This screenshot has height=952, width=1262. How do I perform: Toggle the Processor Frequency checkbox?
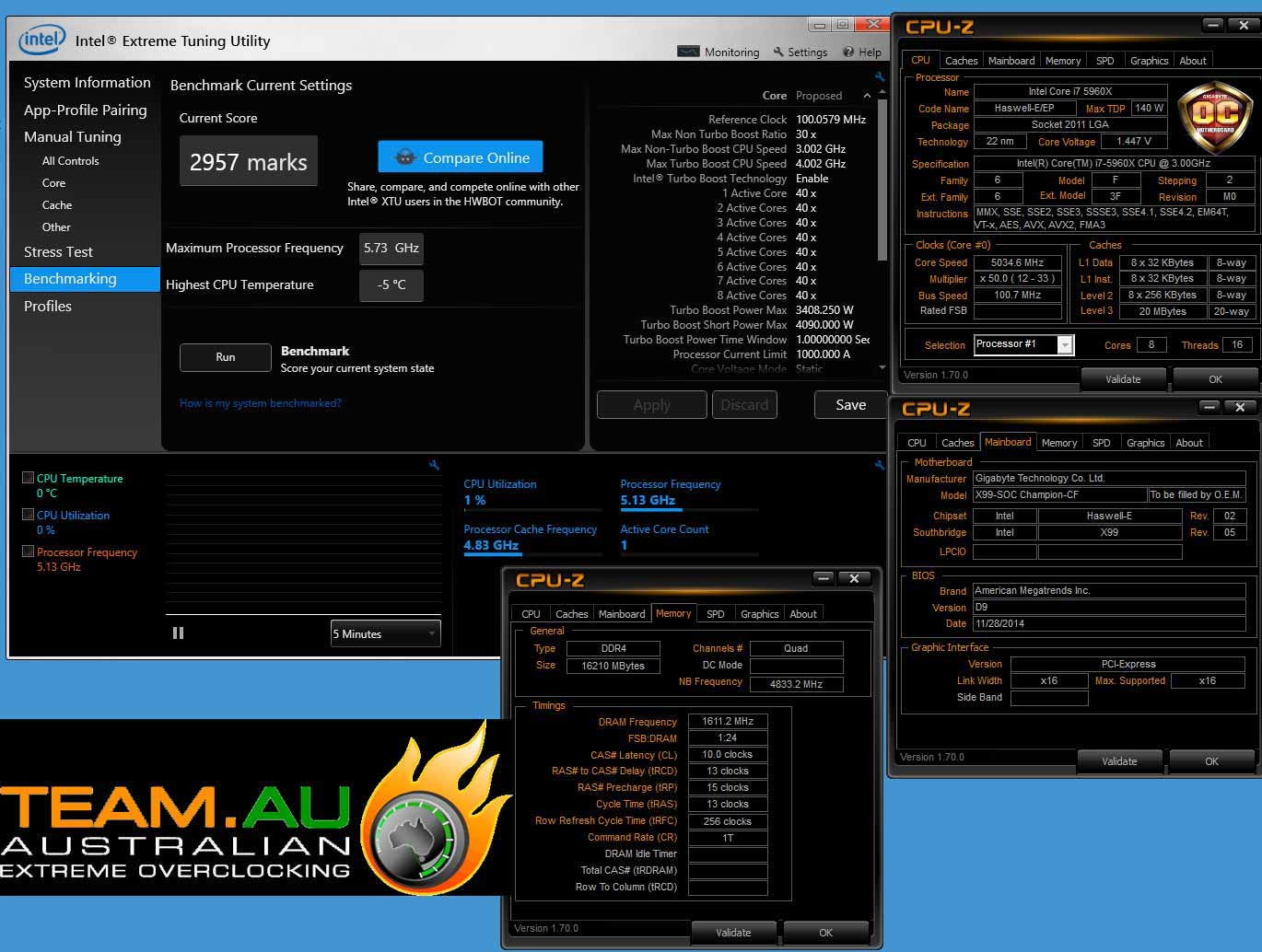tap(28, 551)
